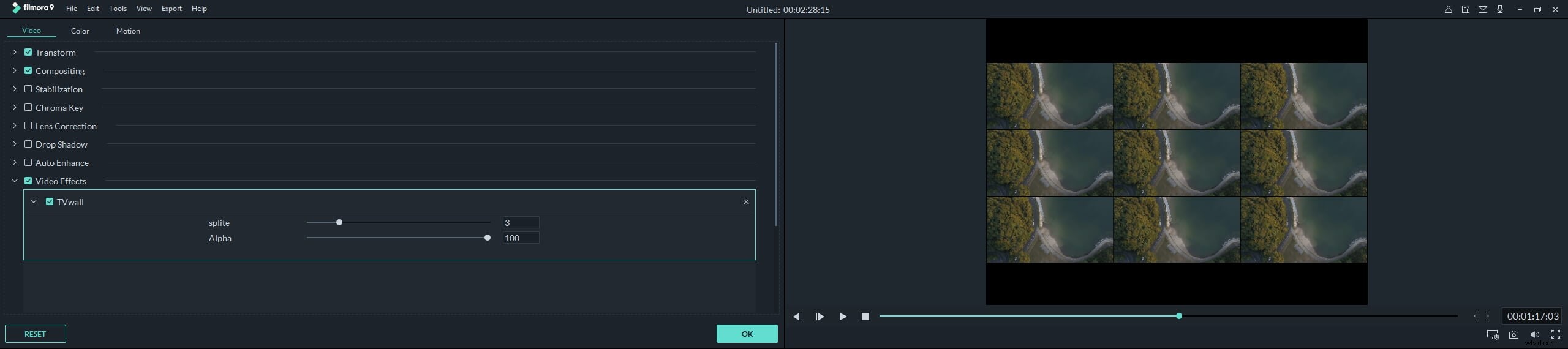Open the Tools menu

(118, 9)
